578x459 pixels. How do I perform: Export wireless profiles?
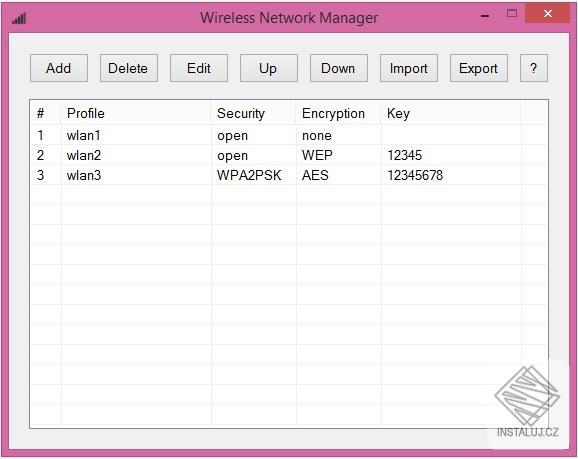point(479,68)
